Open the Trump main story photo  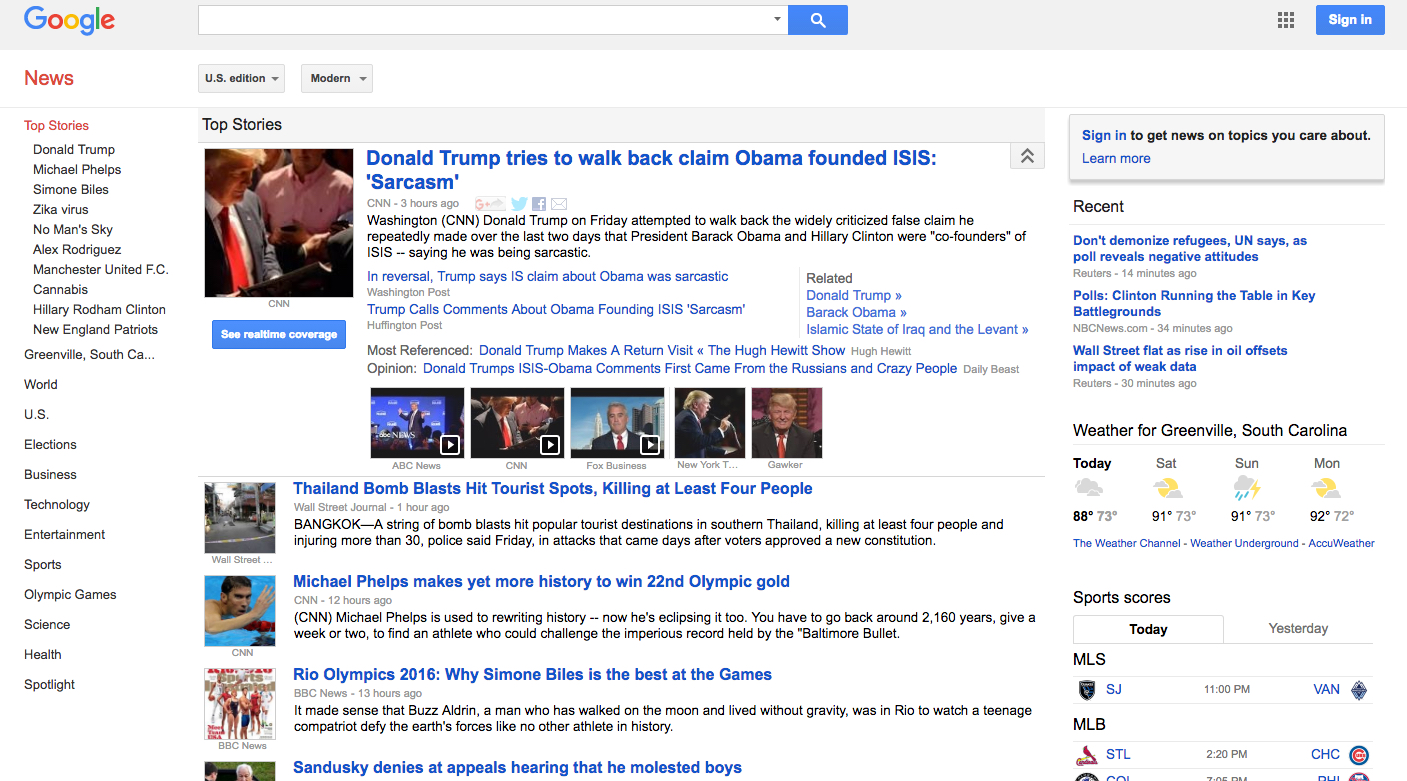(279, 223)
